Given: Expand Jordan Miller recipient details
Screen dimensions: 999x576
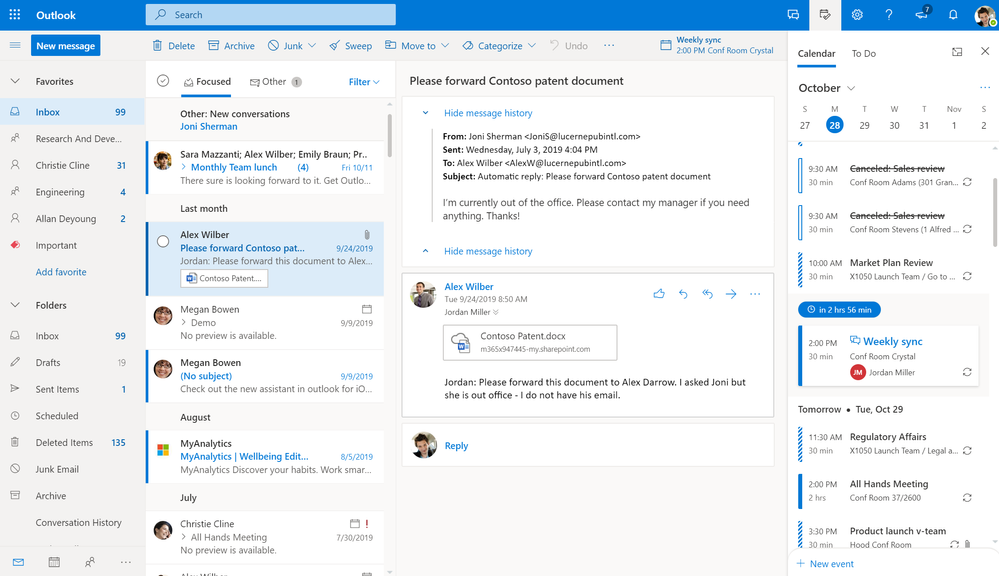Looking at the screenshot, I should tap(496, 312).
